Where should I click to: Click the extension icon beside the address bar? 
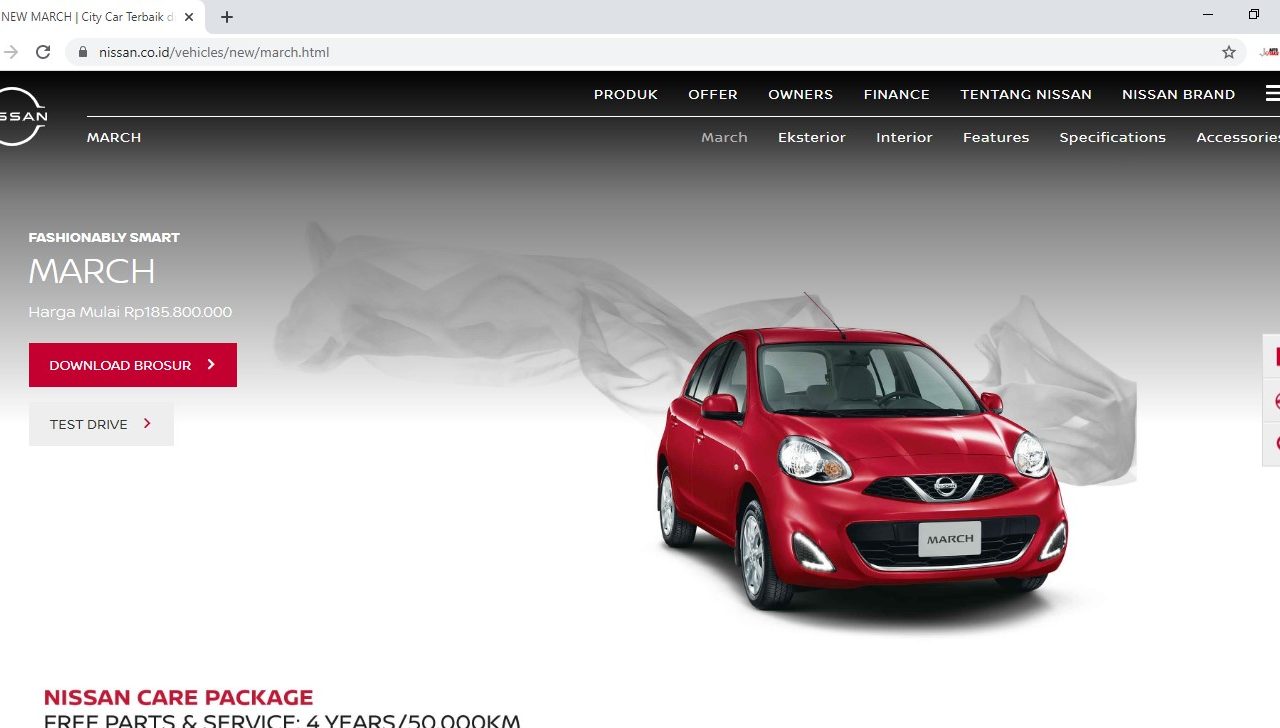pyautogui.click(x=1269, y=52)
